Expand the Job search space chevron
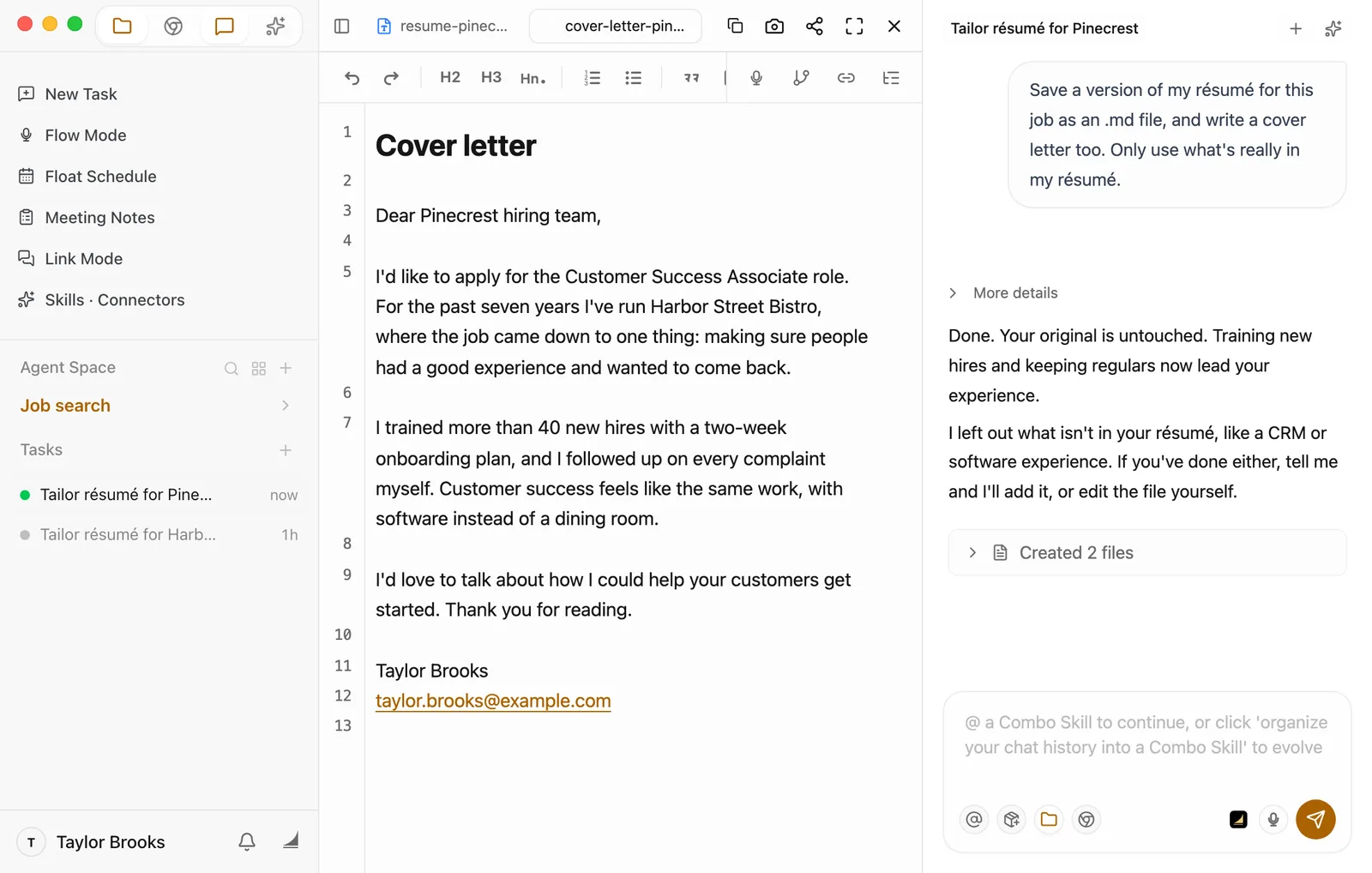The width and height of the screenshot is (1372, 873). (286, 406)
